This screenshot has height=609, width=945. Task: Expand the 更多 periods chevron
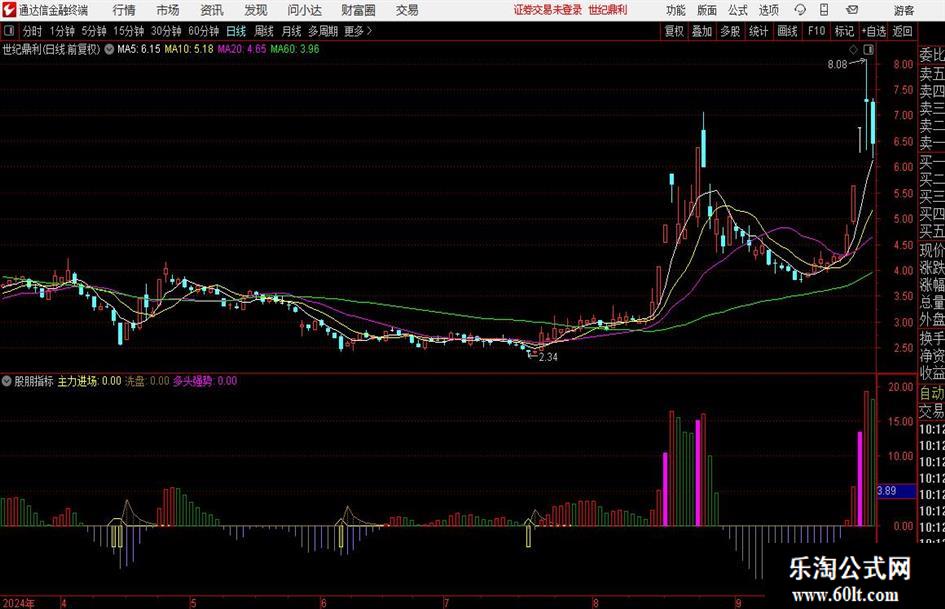coord(369,31)
